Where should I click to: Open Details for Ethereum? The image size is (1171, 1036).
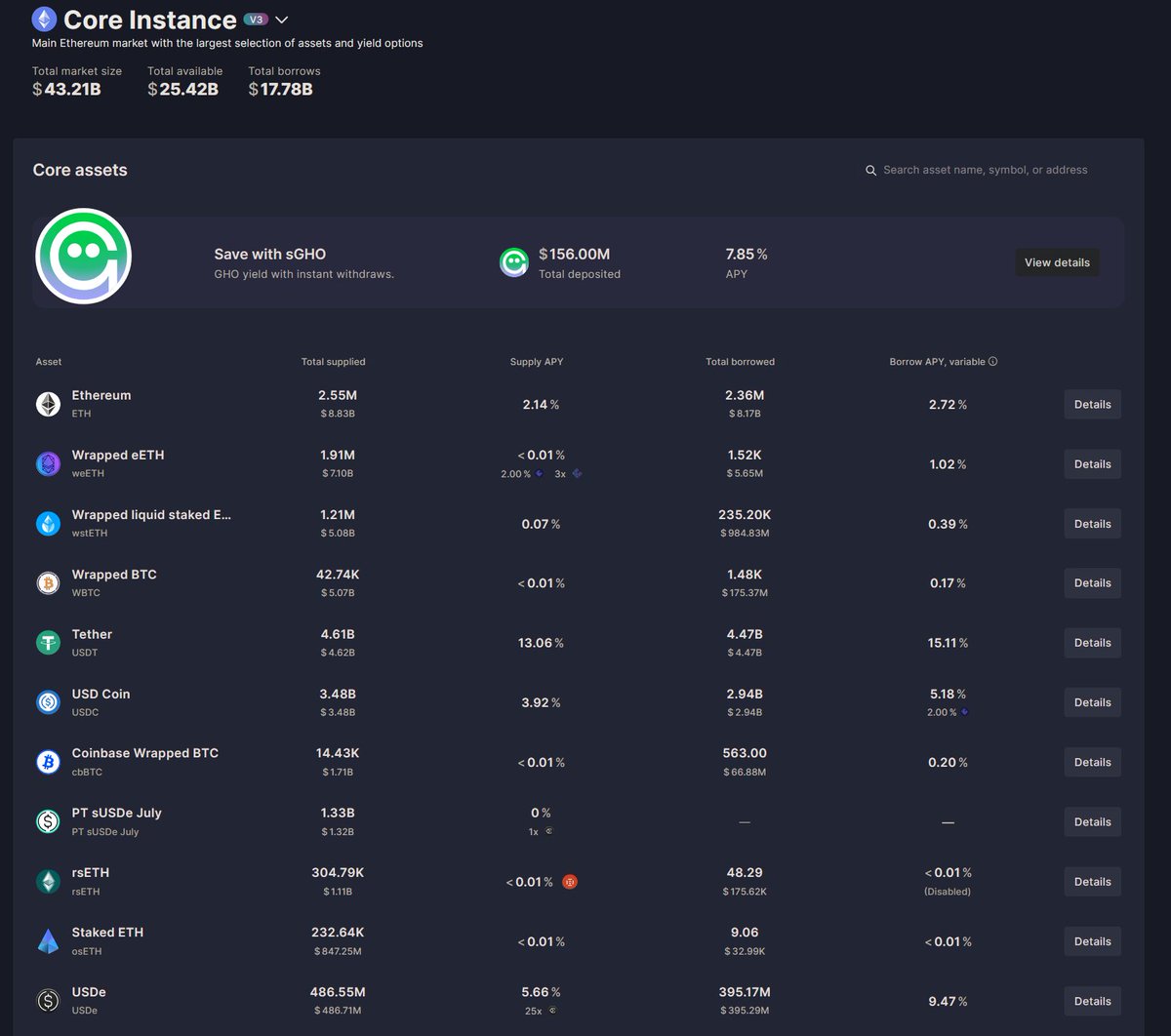pyautogui.click(x=1092, y=405)
